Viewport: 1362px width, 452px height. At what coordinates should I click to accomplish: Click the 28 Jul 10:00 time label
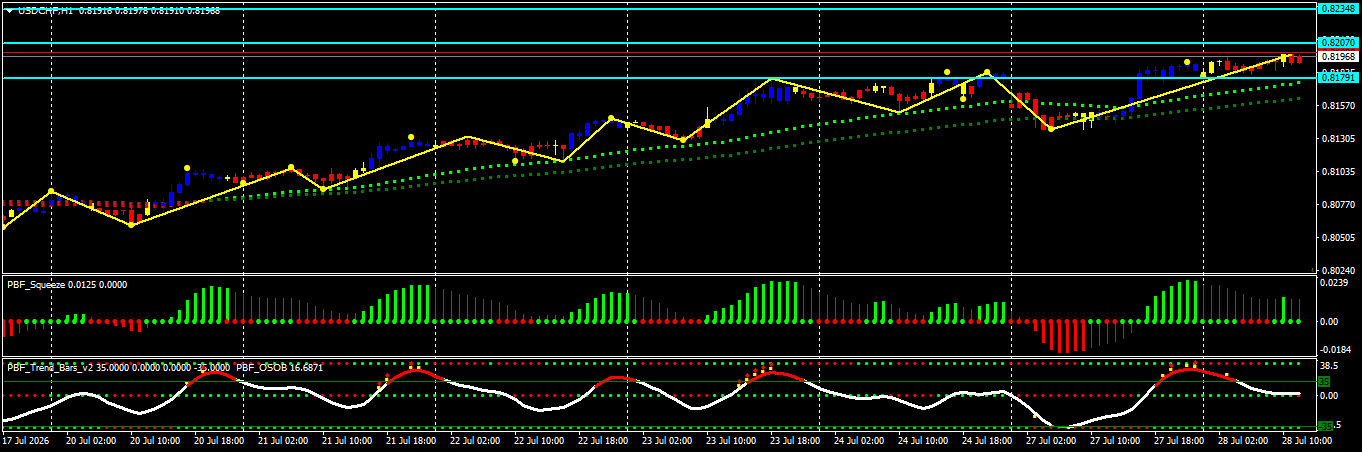1305,440
